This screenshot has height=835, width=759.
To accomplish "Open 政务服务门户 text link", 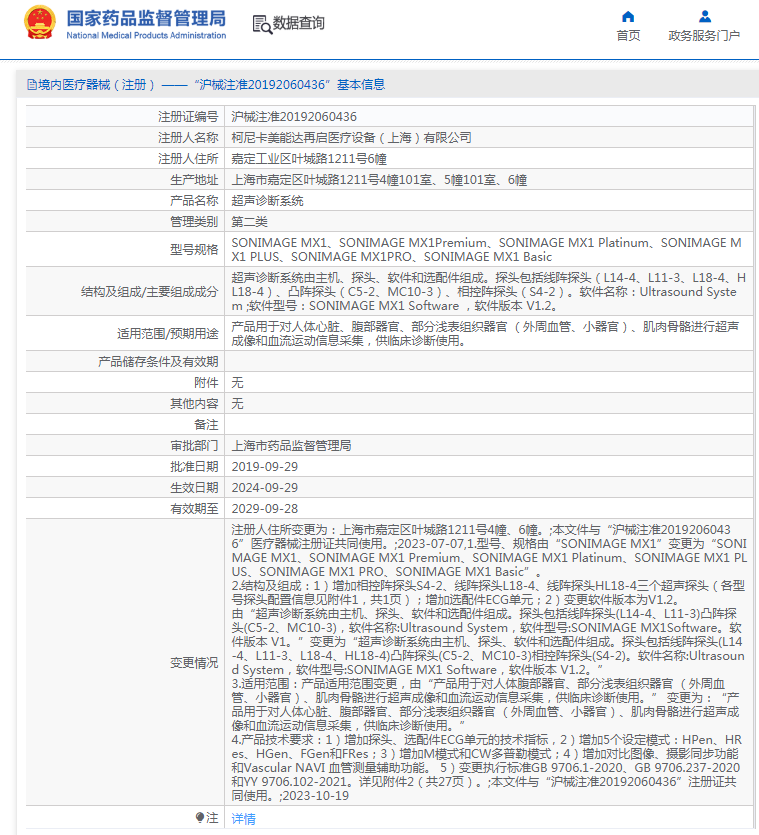I will pos(704,36).
